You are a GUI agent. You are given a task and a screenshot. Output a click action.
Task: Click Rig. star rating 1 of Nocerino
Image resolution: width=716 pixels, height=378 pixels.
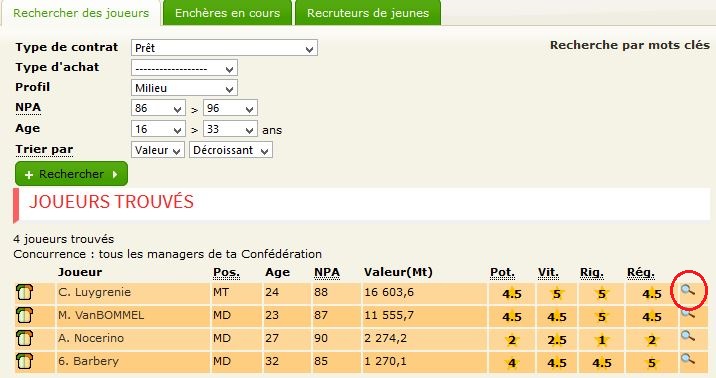602,340
